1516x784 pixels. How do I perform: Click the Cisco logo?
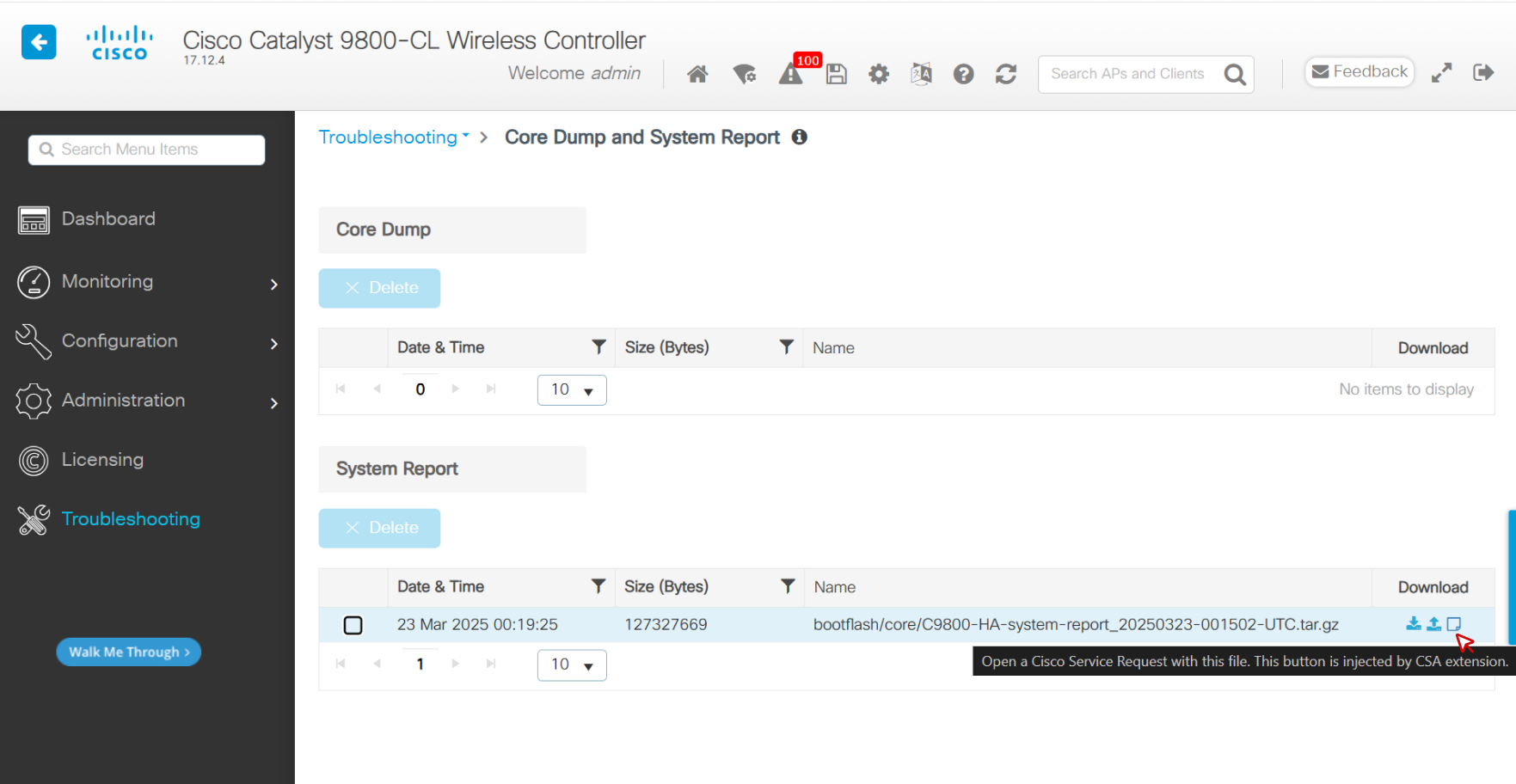(x=120, y=44)
